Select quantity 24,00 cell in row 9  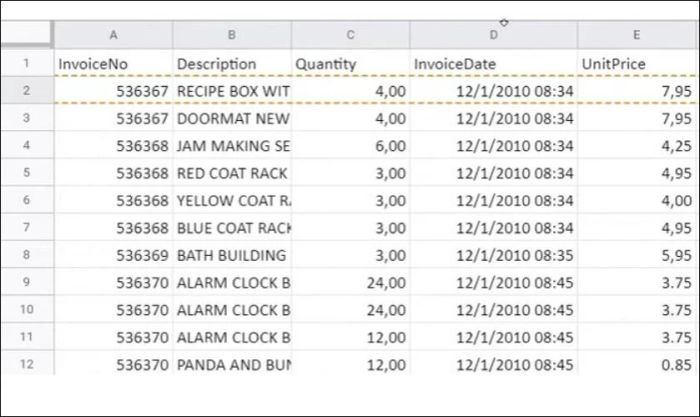click(x=350, y=282)
